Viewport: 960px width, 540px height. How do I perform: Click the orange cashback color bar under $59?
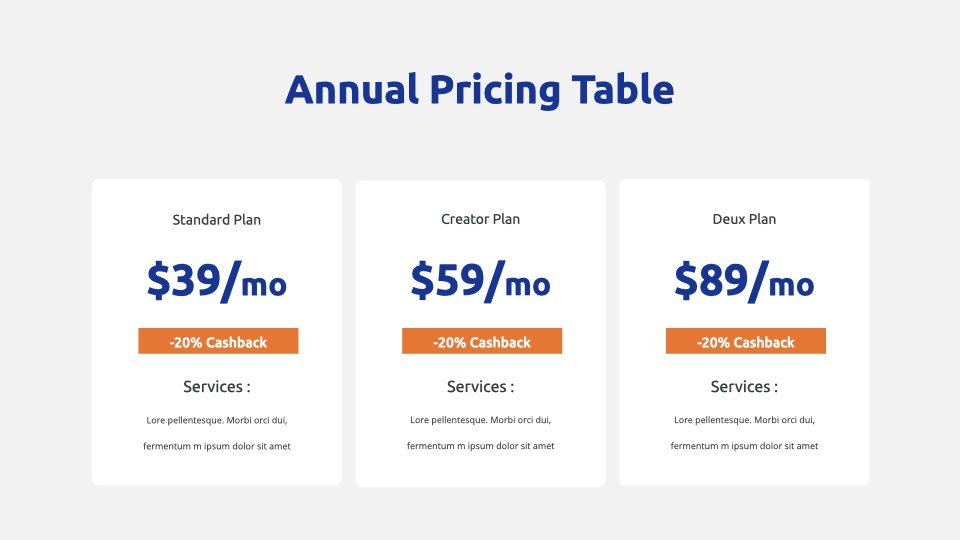point(482,341)
